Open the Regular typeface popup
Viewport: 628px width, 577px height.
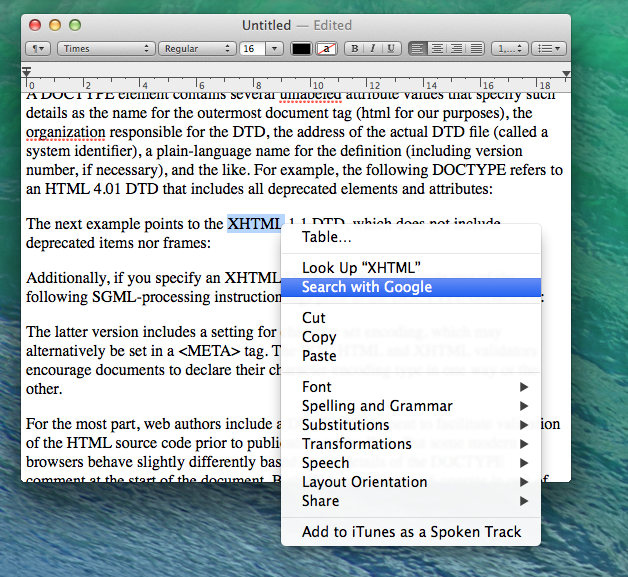[x=196, y=48]
